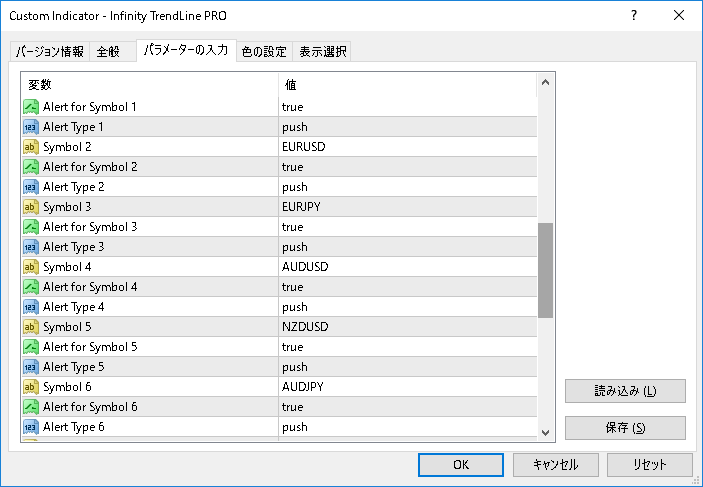Click the 123 icon beside Alert Type 4
The width and height of the screenshot is (703, 487).
tap(31, 307)
